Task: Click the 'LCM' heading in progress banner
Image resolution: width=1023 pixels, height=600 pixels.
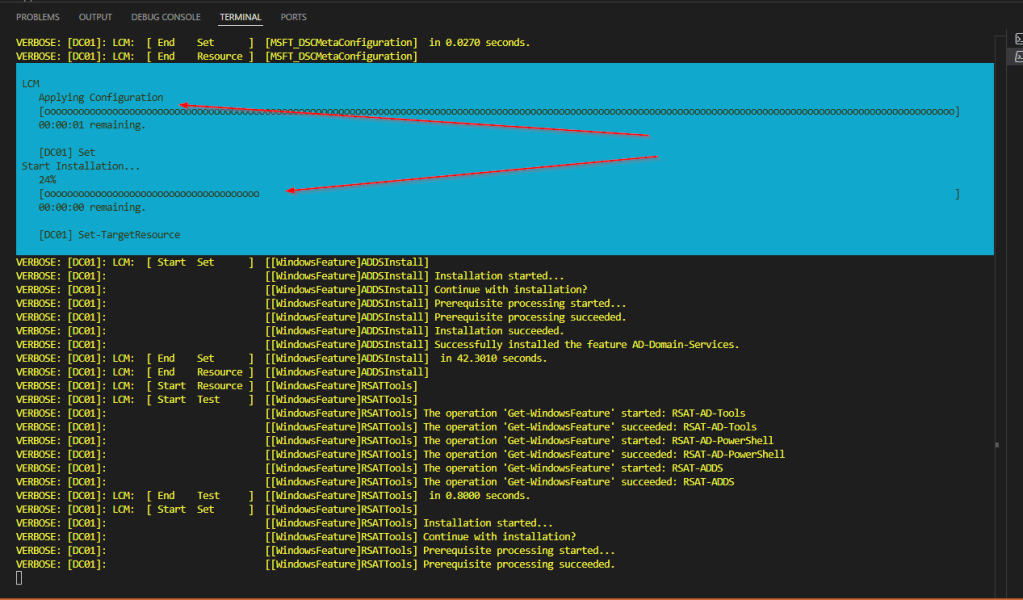Action: [30, 84]
